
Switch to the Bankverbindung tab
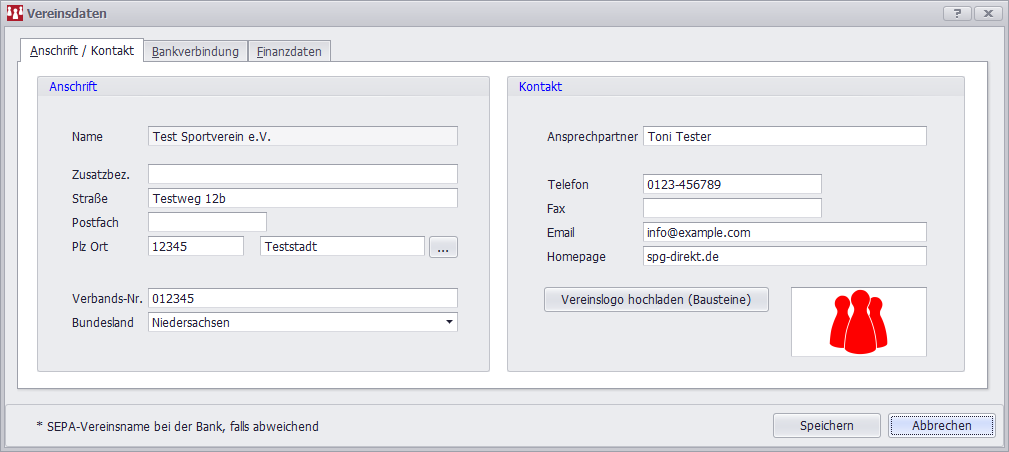point(195,51)
